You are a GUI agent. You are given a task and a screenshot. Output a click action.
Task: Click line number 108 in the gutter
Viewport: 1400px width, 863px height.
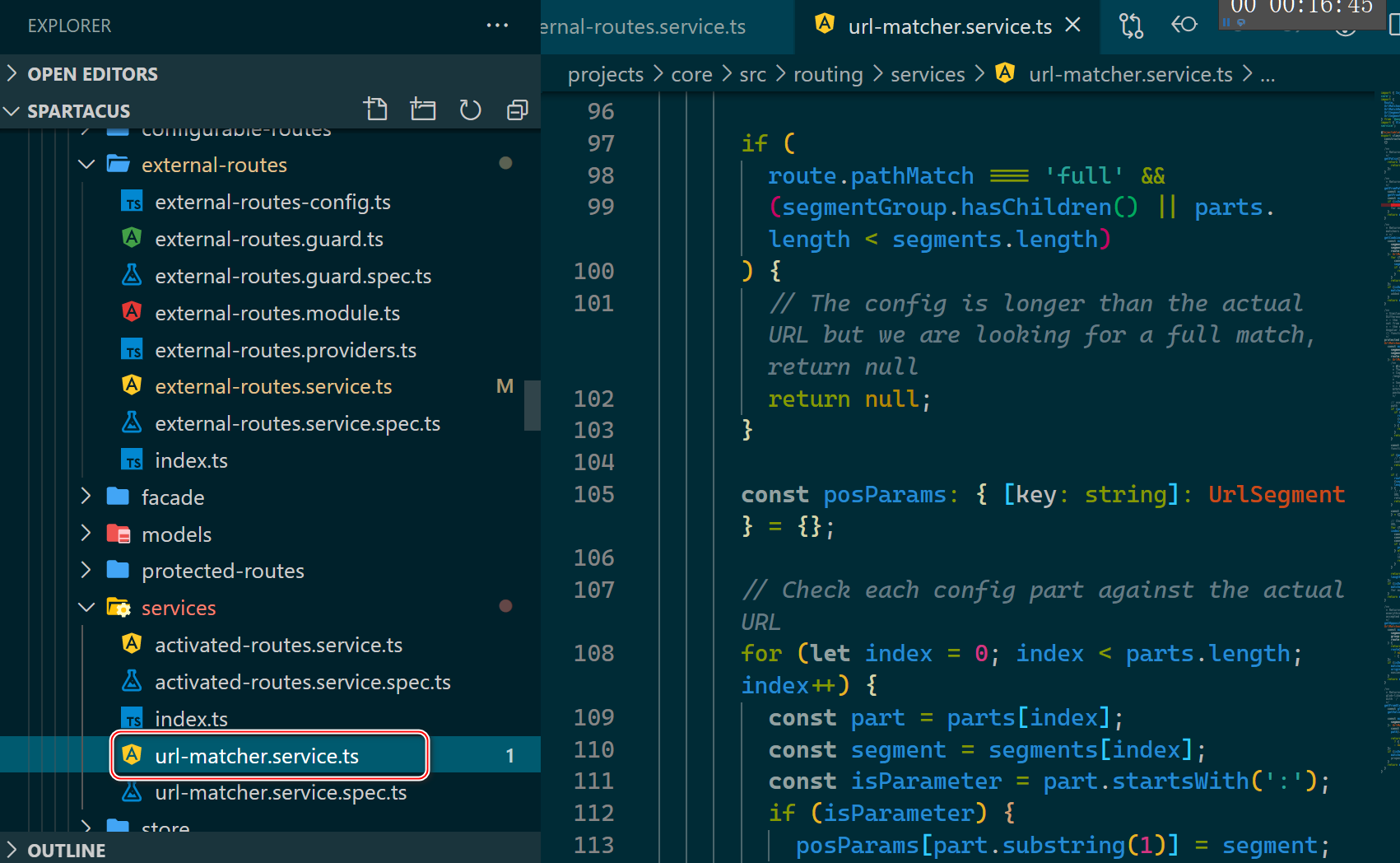click(x=593, y=653)
